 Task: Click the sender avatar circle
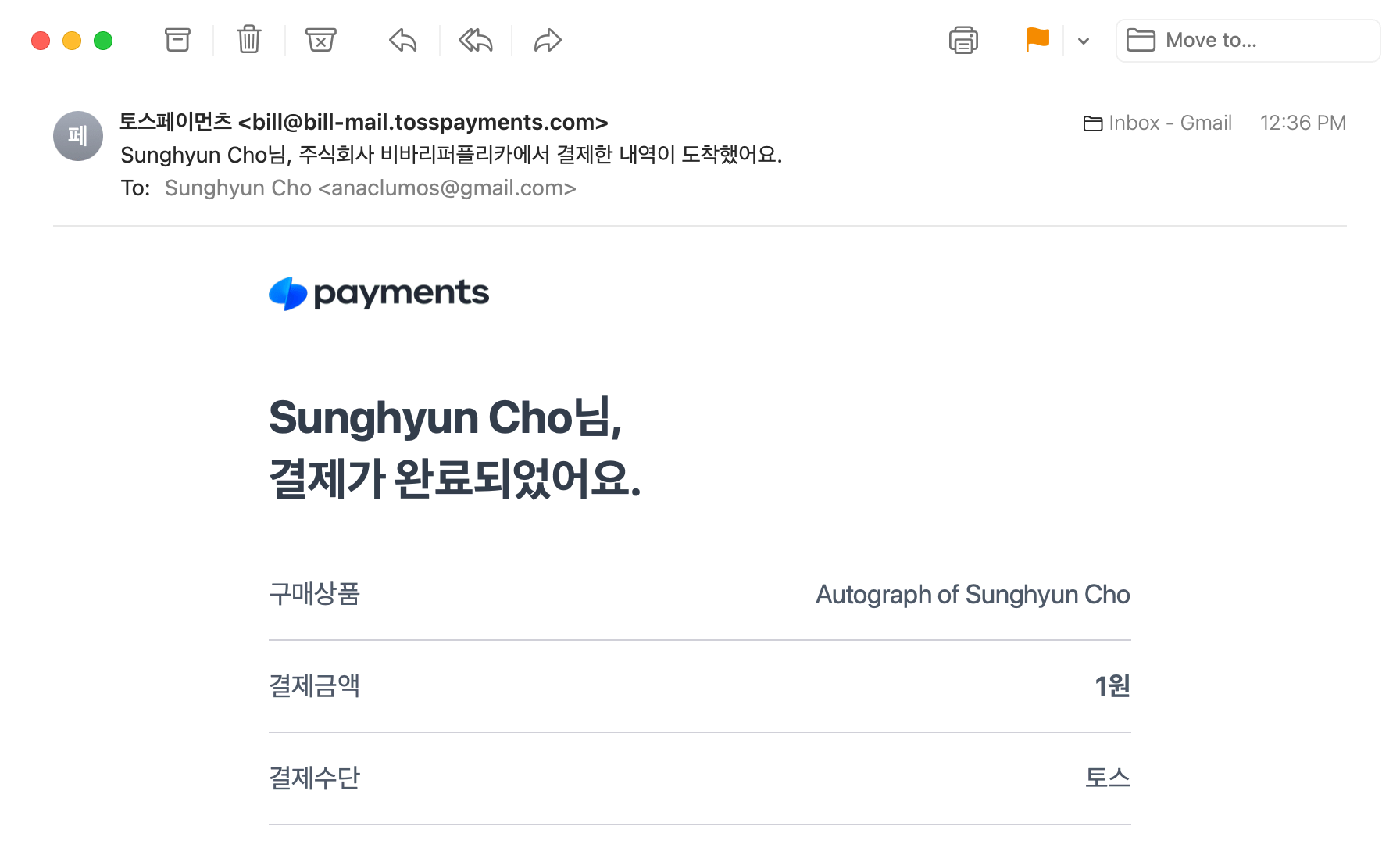click(x=78, y=136)
